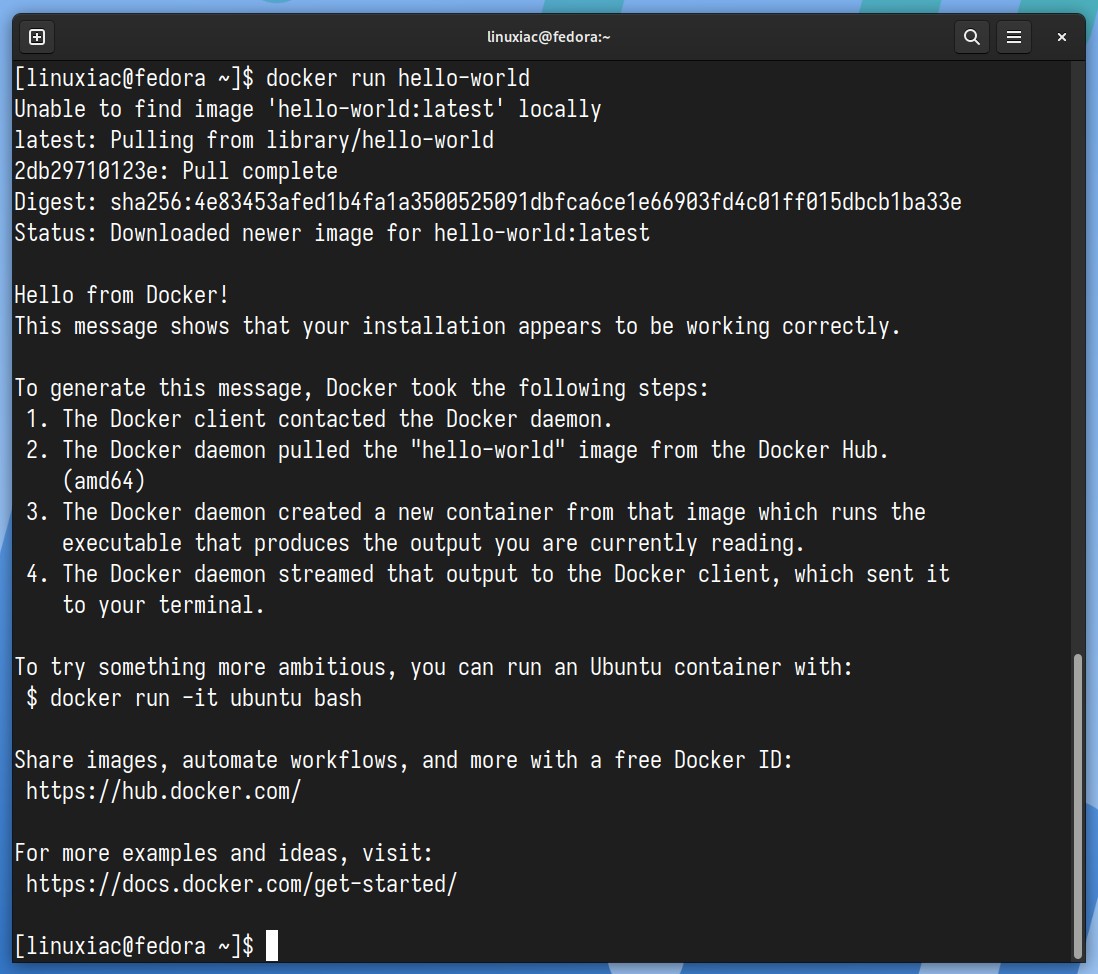This screenshot has height=974, width=1098.
Task: Click 'executable that produces the output' line
Action: coord(433,543)
